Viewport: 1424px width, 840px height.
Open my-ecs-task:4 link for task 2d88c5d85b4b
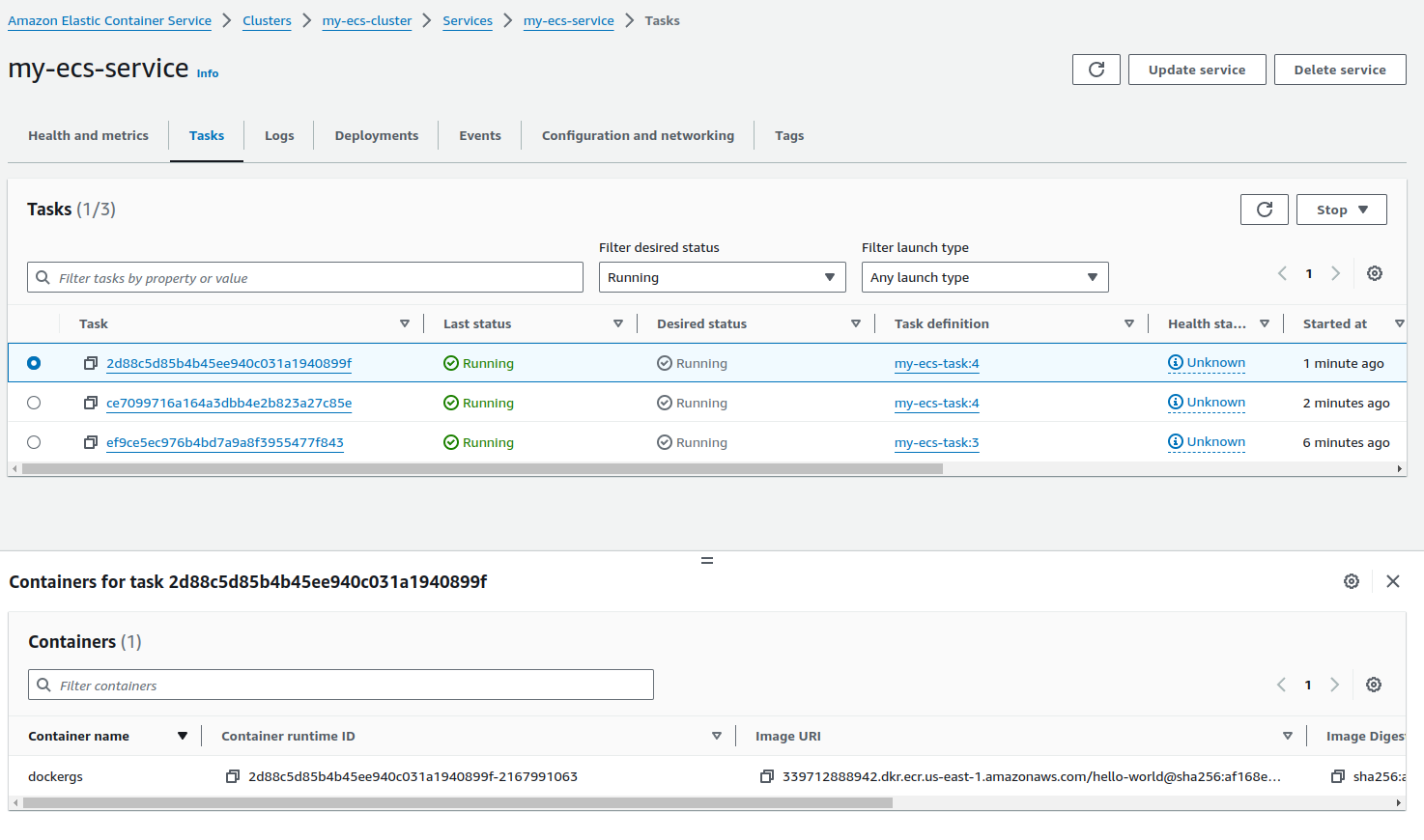click(936, 363)
